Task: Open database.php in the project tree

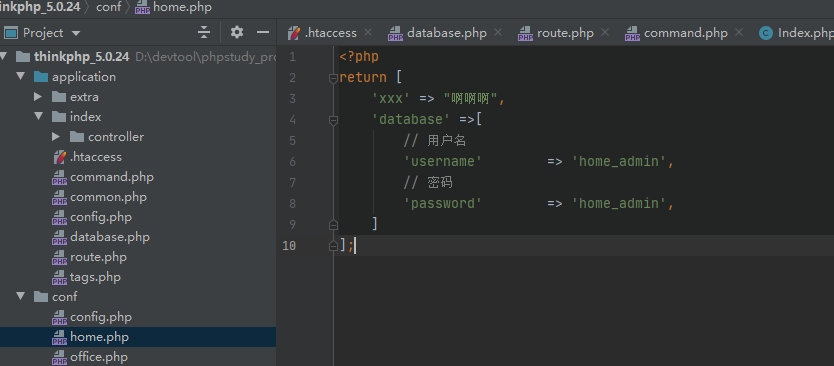Action: [110, 237]
